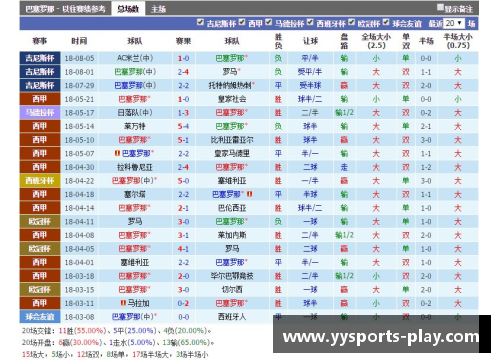Click the 时间 column header
This screenshot has height=362, width=500.
79,41
